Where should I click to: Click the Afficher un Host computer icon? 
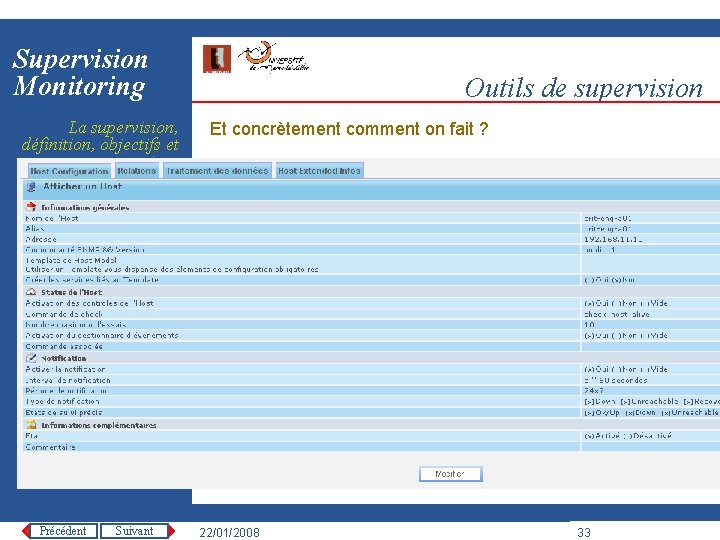pyautogui.click(x=31, y=186)
